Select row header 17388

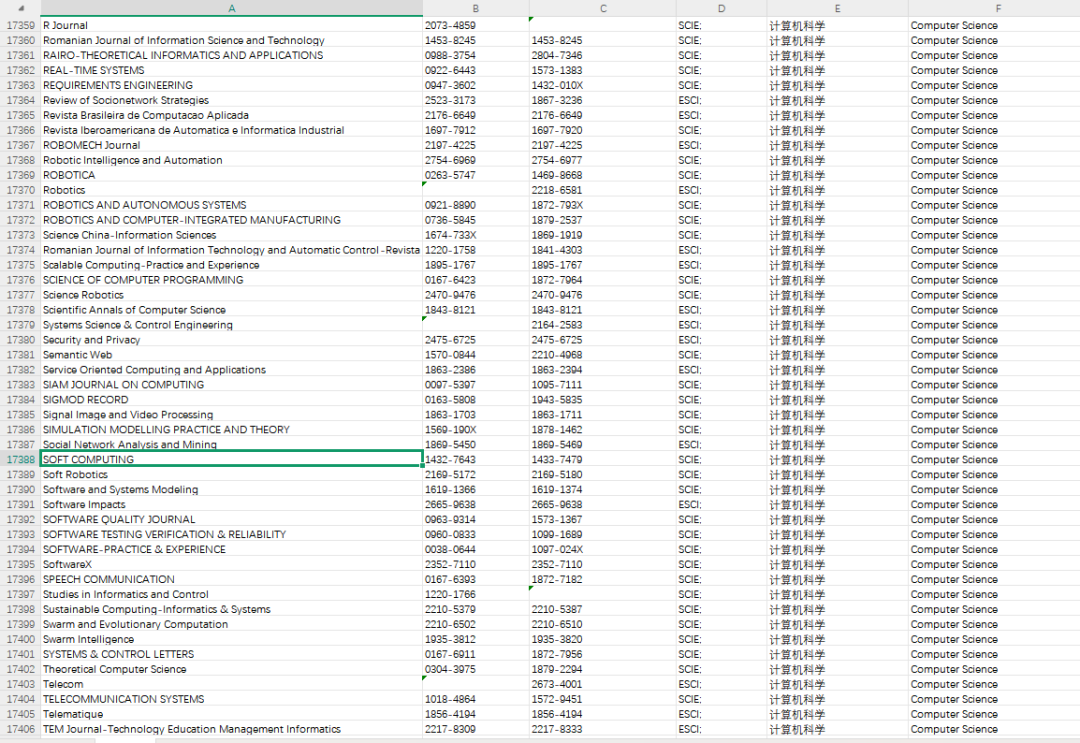[x=20, y=459]
